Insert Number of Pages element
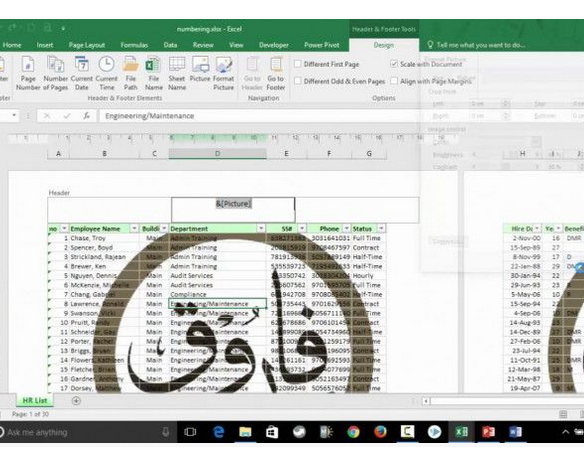The image size is (584, 449). [55, 73]
